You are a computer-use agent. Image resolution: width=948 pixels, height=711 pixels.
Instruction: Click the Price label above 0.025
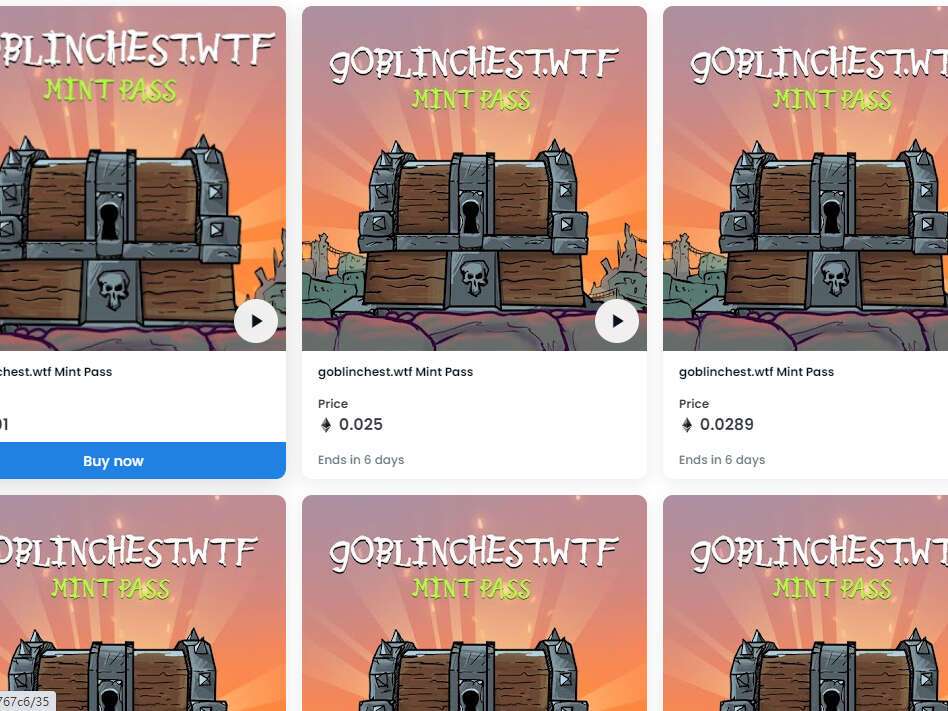(x=333, y=404)
